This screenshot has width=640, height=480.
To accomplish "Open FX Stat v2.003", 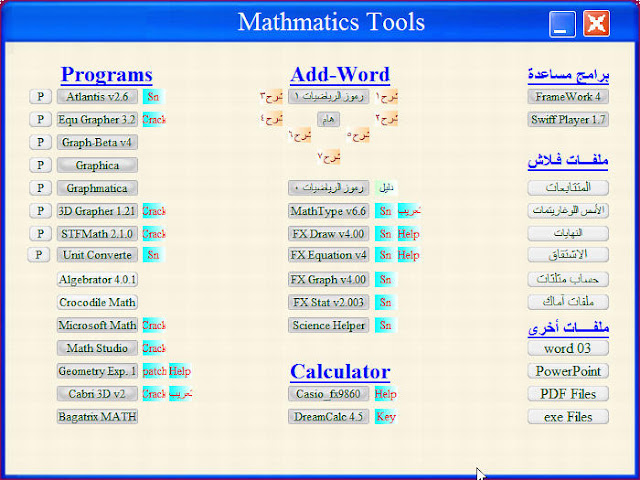I will click(329, 302).
